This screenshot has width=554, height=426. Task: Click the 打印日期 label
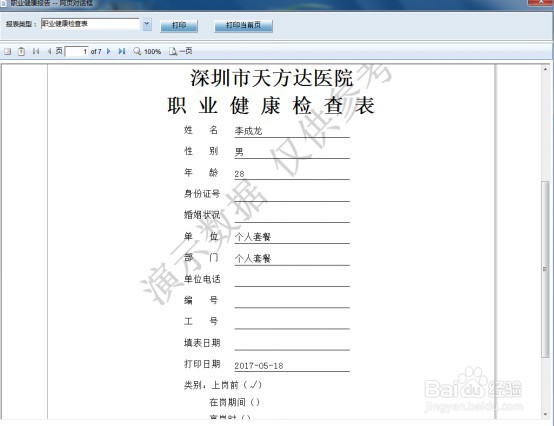tap(202, 364)
